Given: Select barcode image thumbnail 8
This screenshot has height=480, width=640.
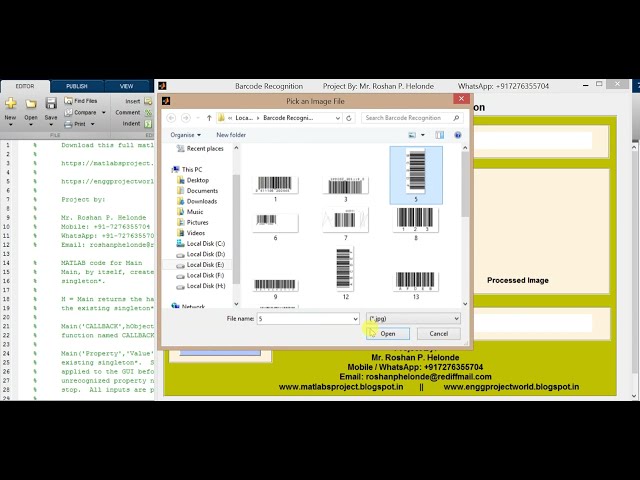Looking at the screenshot, I should [x=416, y=220].
